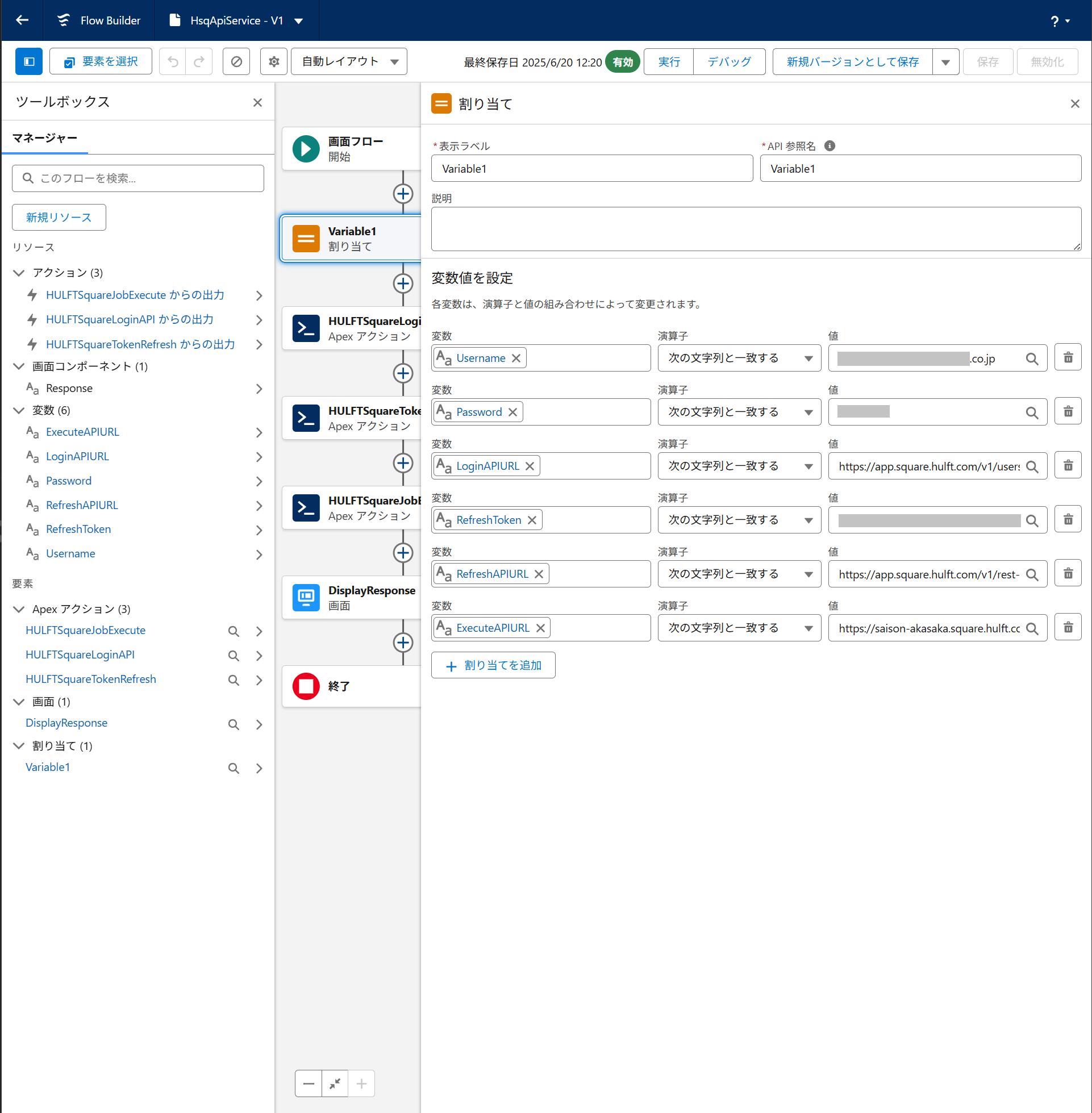Image resolution: width=1092 pixels, height=1113 pixels.
Task: Open operator dropdown for LoginAPIURL row
Action: tap(739, 466)
